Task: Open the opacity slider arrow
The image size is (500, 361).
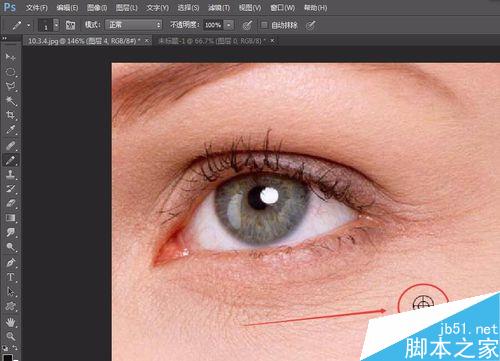Action: click(x=229, y=25)
